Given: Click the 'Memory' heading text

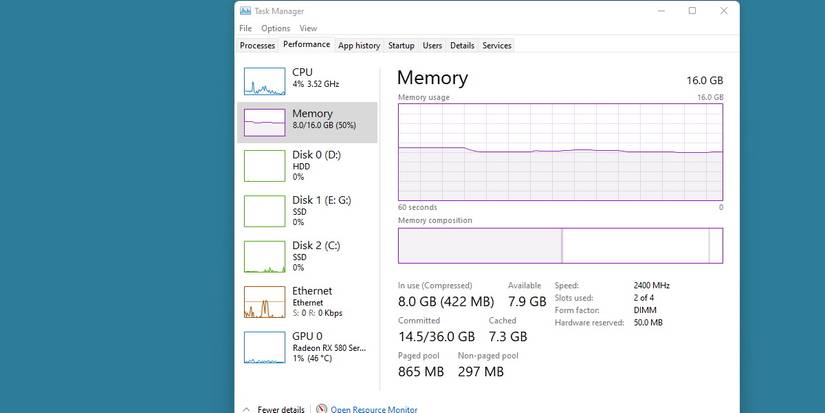Looking at the screenshot, I should [x=432, y=78].
